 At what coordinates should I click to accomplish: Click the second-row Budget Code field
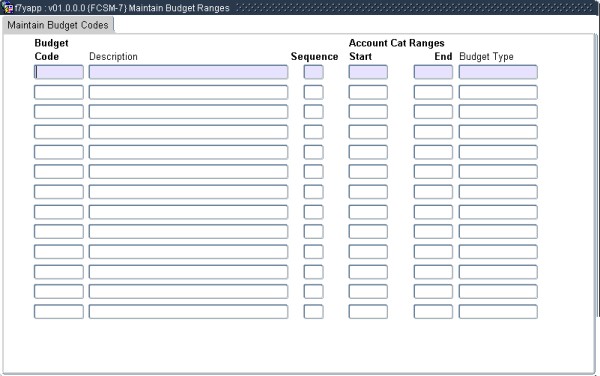59,92
